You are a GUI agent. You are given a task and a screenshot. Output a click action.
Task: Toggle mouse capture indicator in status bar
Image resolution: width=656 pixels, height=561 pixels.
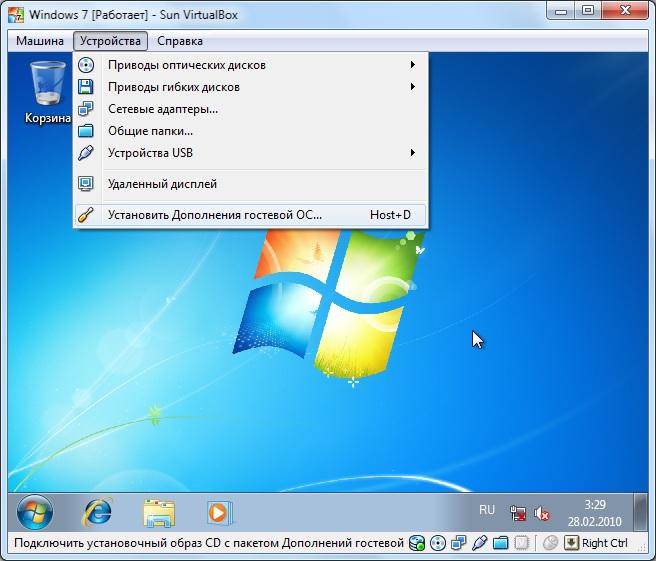point(550,543)
